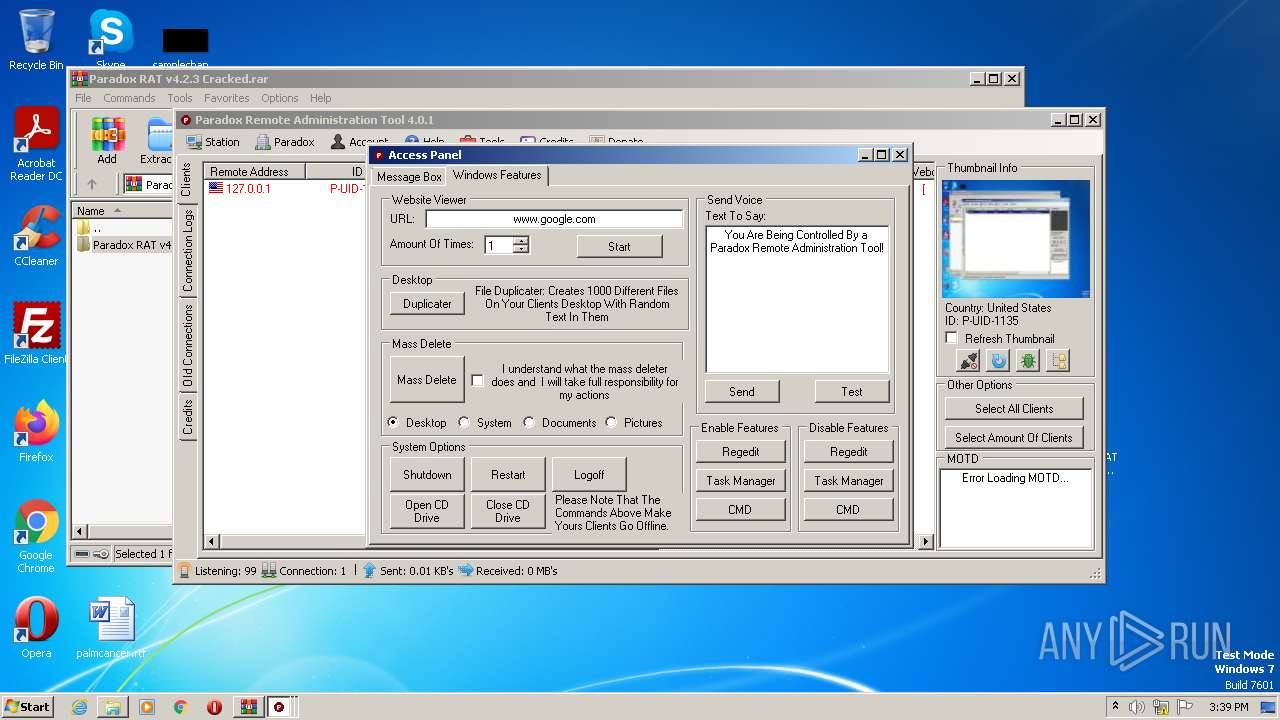Open the WinRAR Commands menu

point(129,98)
